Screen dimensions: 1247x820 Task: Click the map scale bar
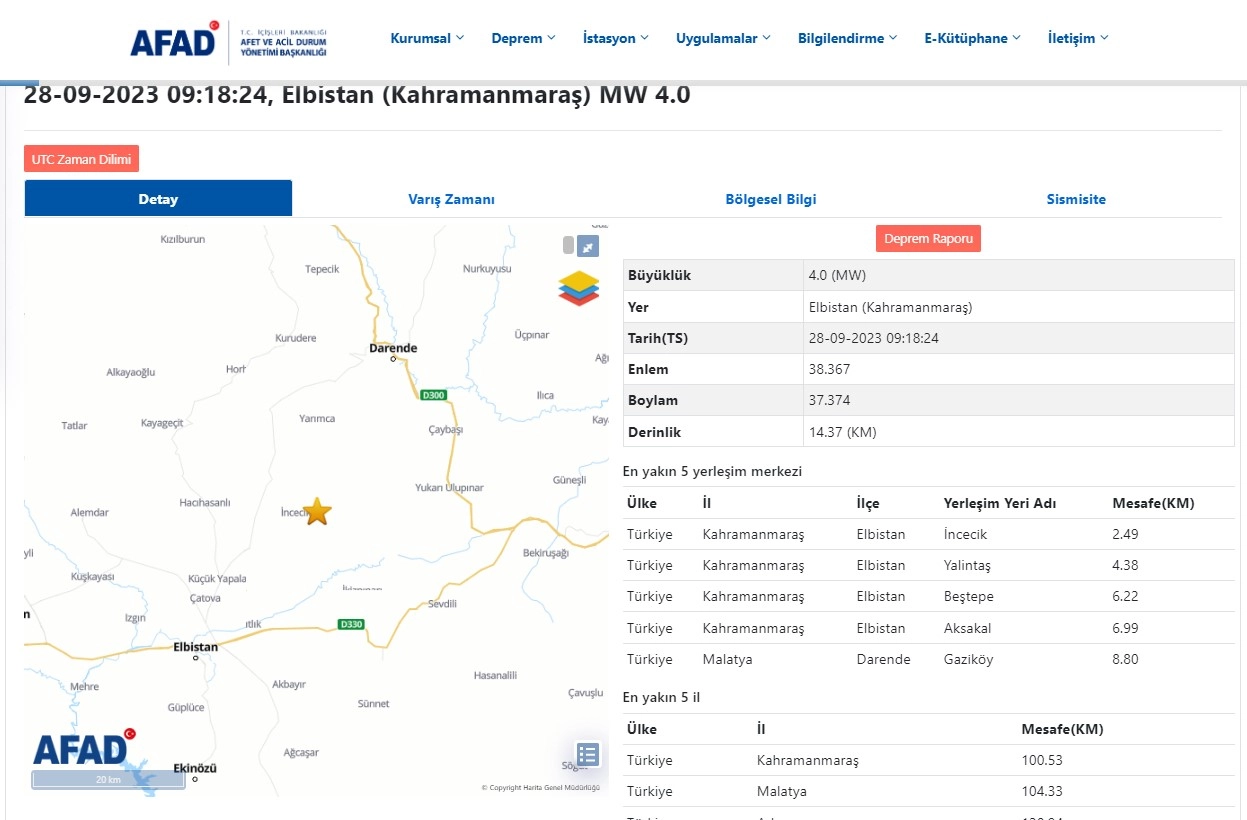click(x=108, y=780)
